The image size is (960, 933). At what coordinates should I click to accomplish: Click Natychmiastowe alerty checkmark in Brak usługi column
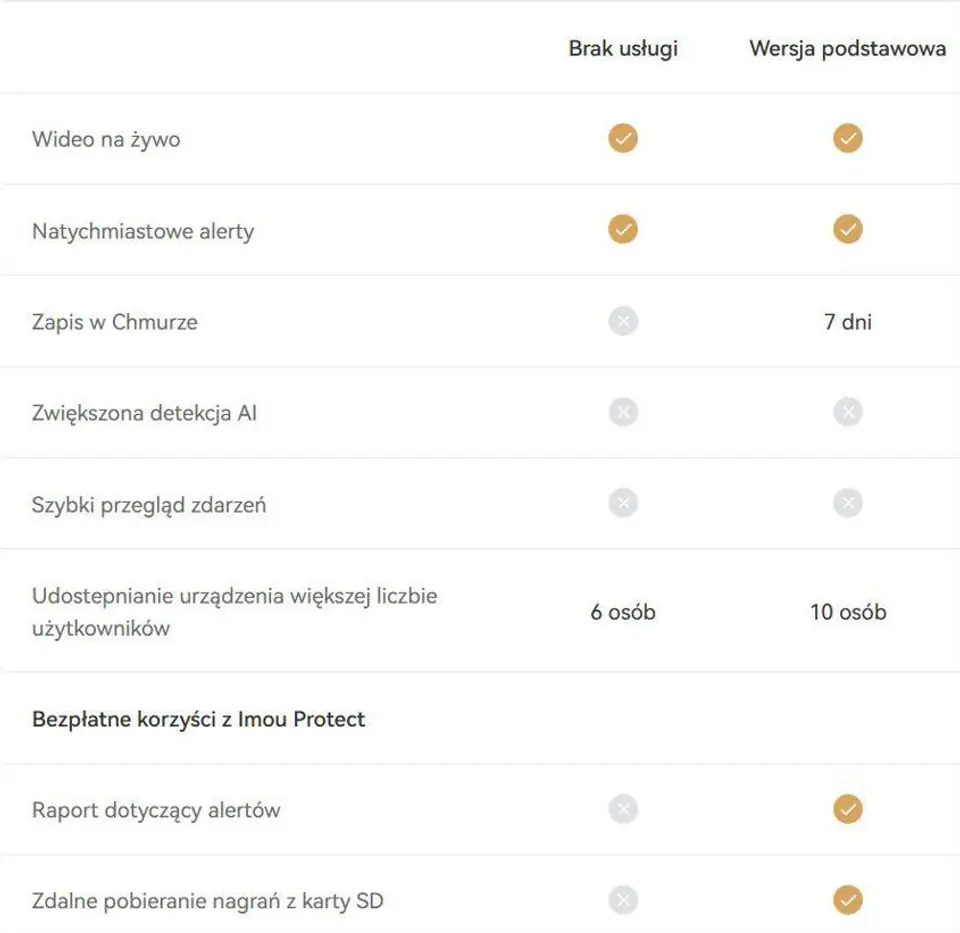point(623,230)
